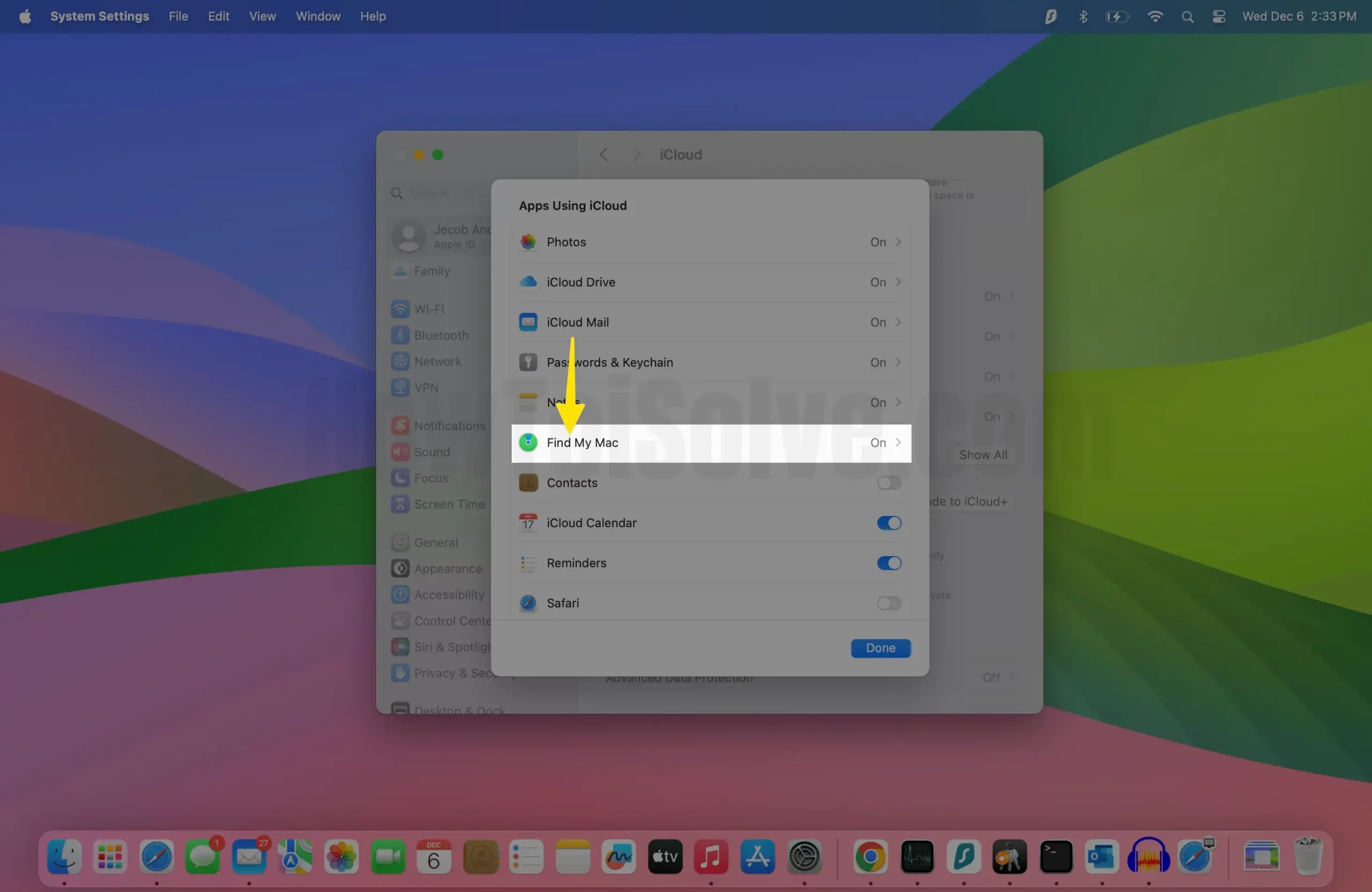
Task: Turn off the Reminders toggle
Action: 889,563
